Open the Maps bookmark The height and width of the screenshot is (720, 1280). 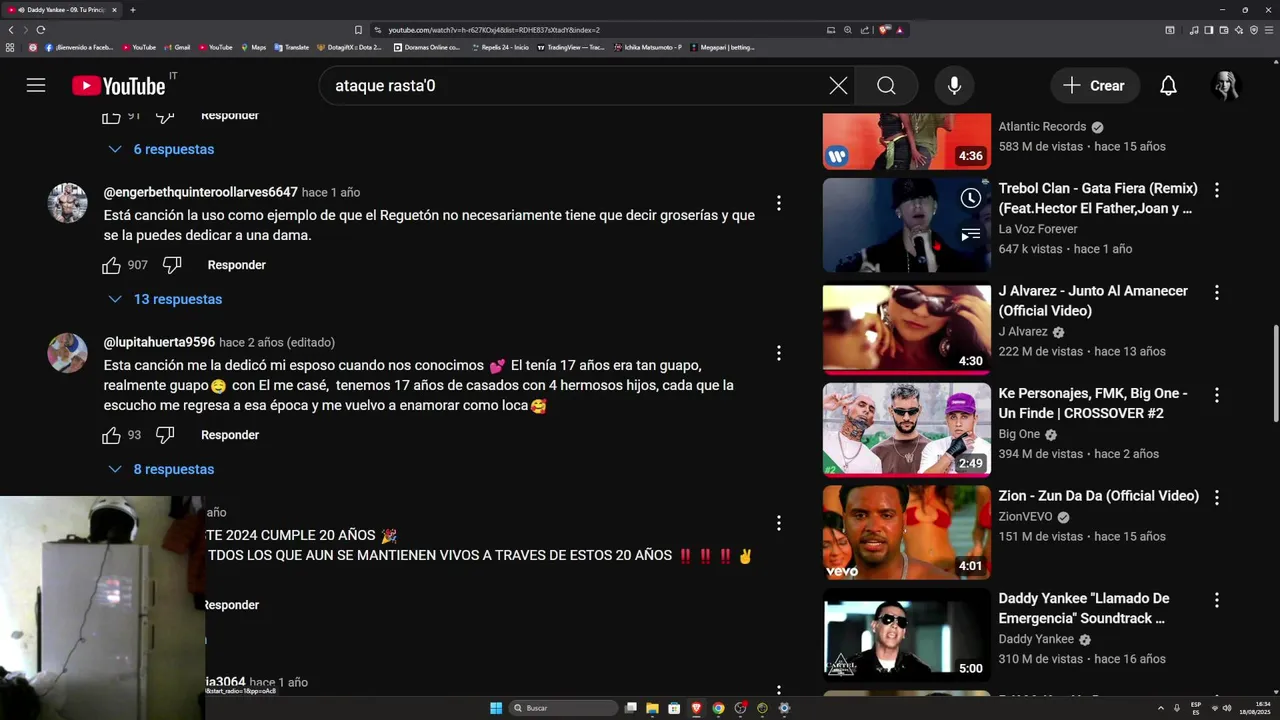pos(254,47)
